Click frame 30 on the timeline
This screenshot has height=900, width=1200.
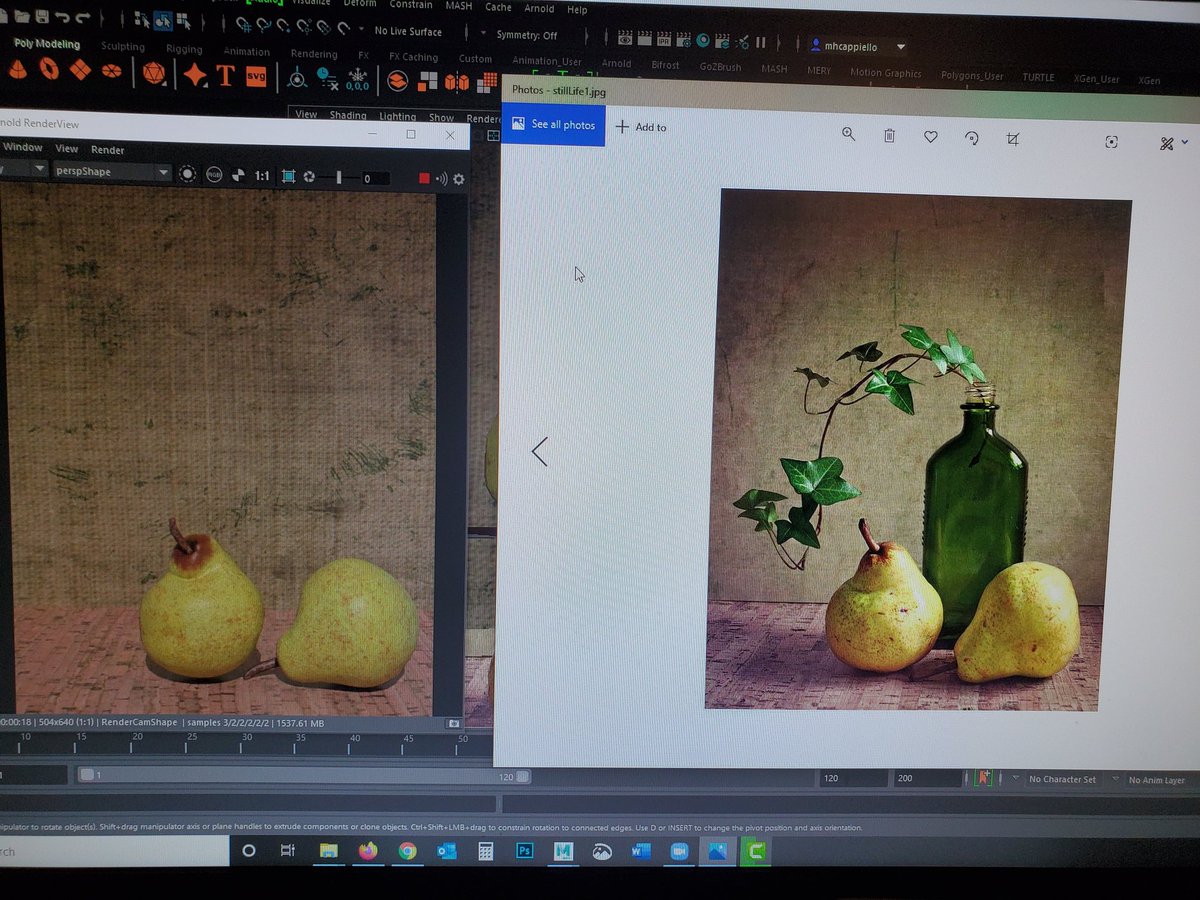coord(246,741)
